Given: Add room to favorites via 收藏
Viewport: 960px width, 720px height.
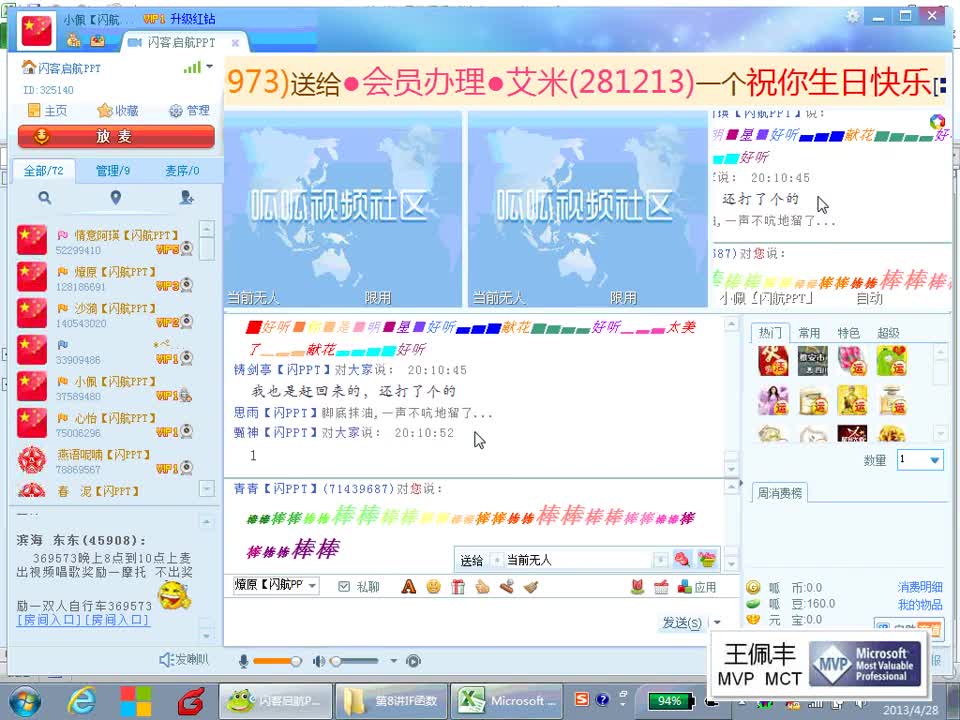Looking at the screenshot, I should 118,111.
